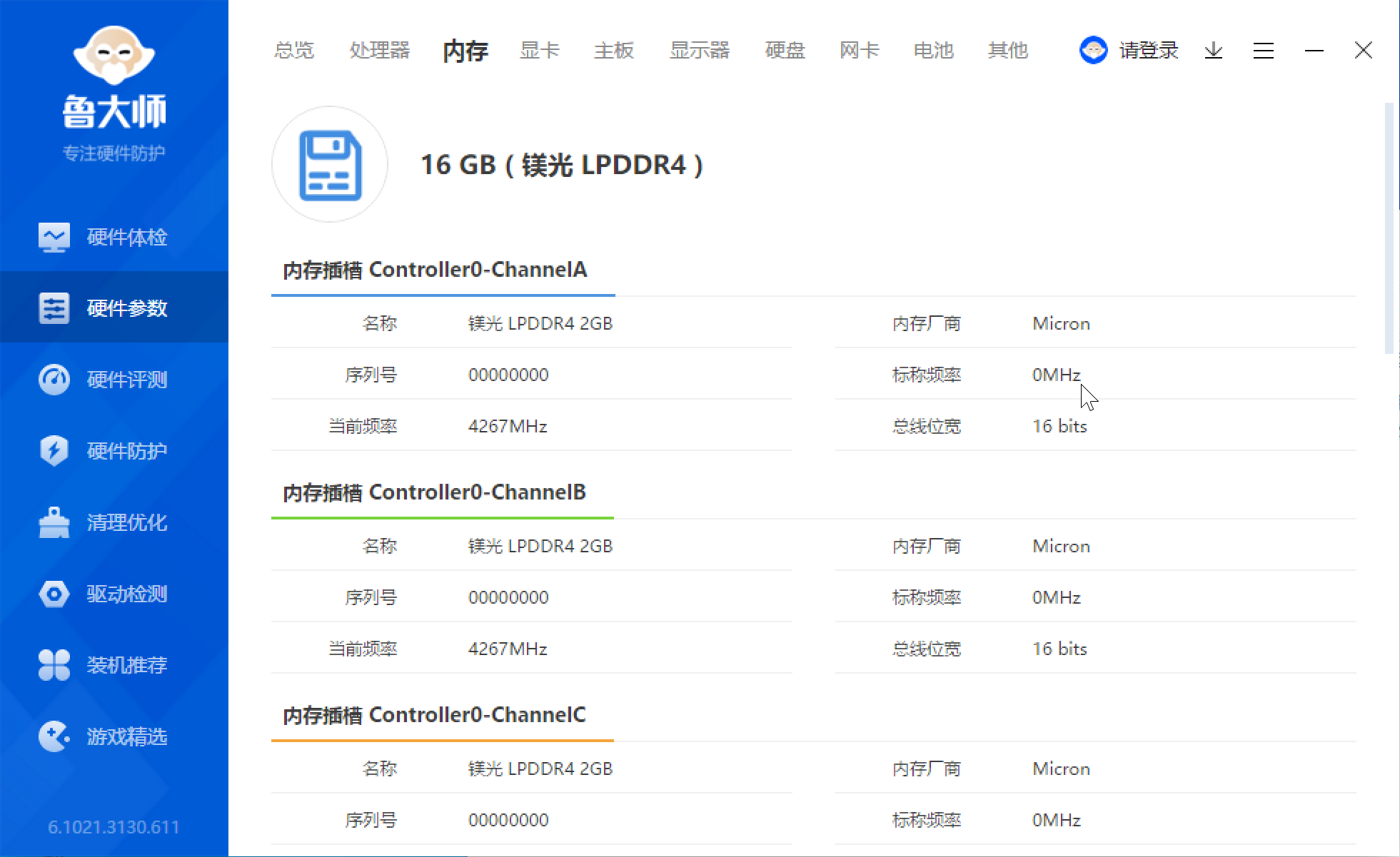
Task: Open the 硬件评测 sidebar label
Action: 127,380
